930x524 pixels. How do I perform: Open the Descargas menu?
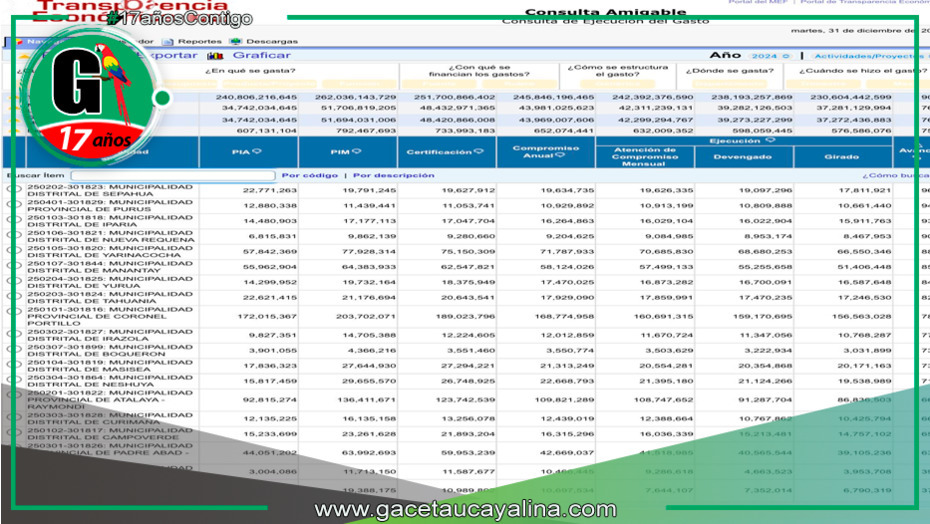pos(272,42)
